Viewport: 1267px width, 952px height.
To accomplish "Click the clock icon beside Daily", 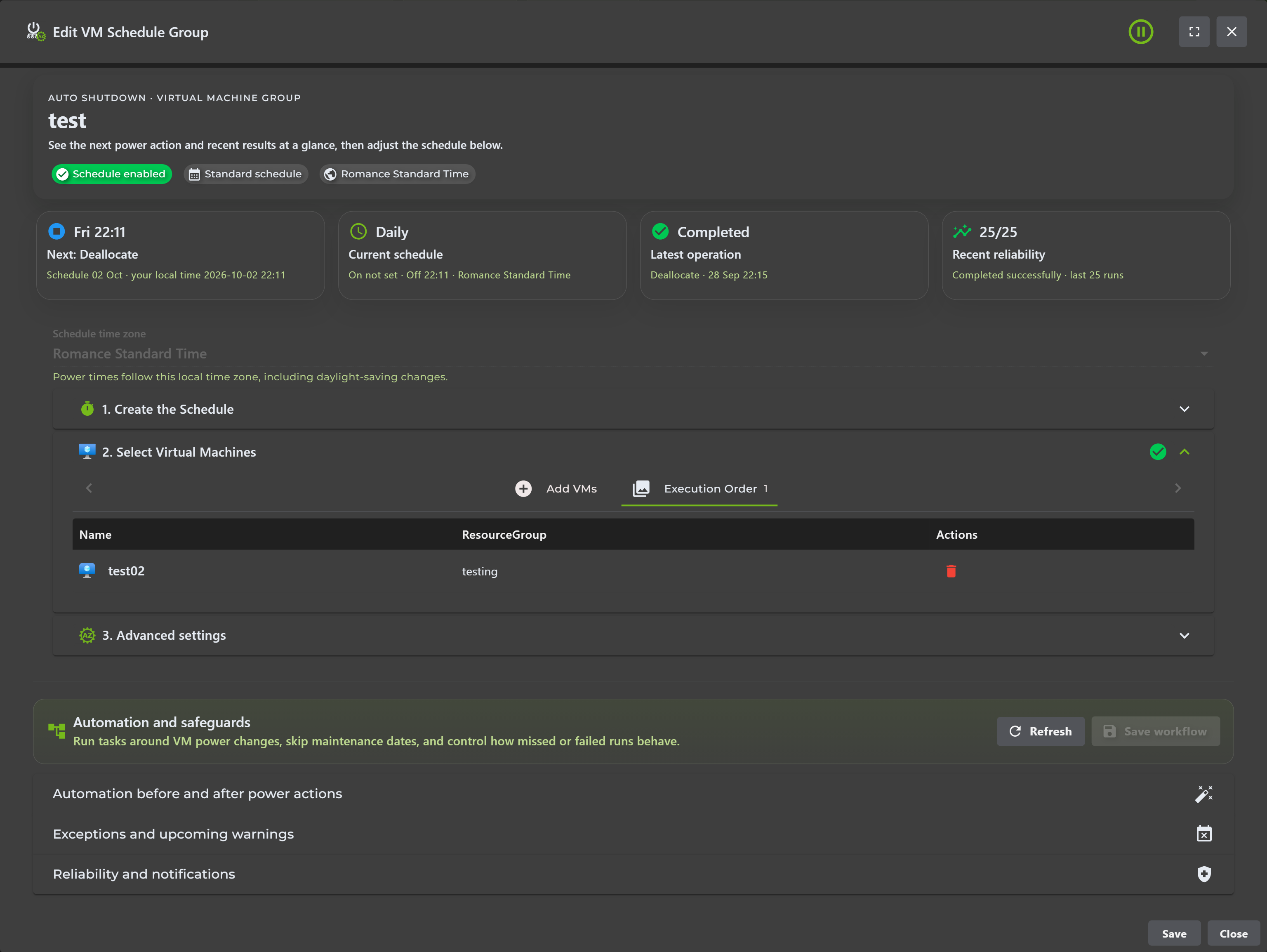I will tap(358, 231).
